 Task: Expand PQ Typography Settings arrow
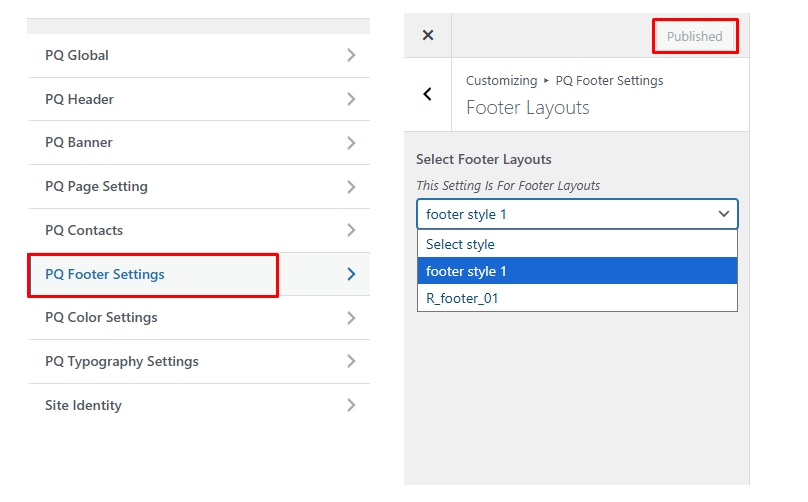point(351,361)
